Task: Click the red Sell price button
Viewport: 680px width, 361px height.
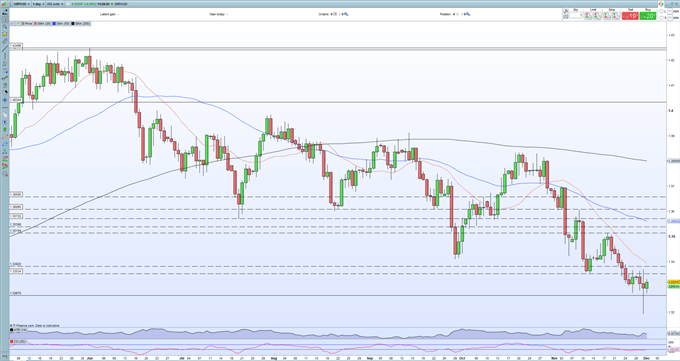Action: pos(630,16)
